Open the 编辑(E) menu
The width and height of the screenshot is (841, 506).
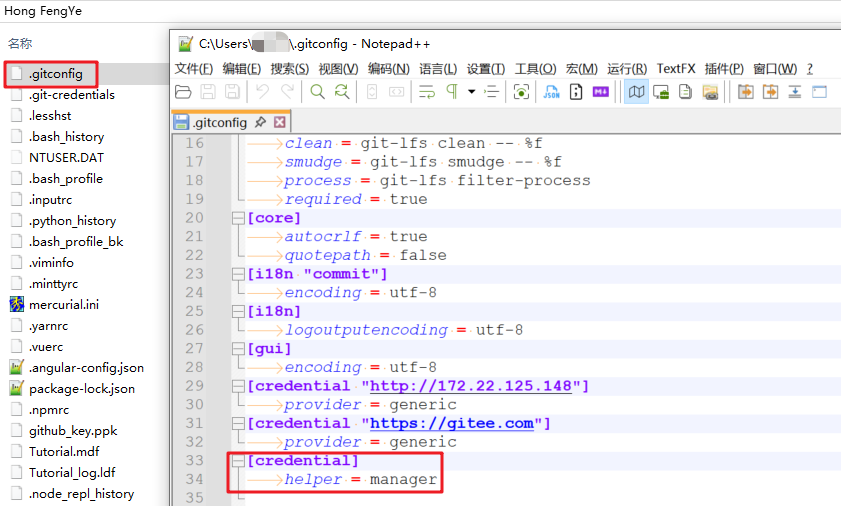[x=241, y=69]
